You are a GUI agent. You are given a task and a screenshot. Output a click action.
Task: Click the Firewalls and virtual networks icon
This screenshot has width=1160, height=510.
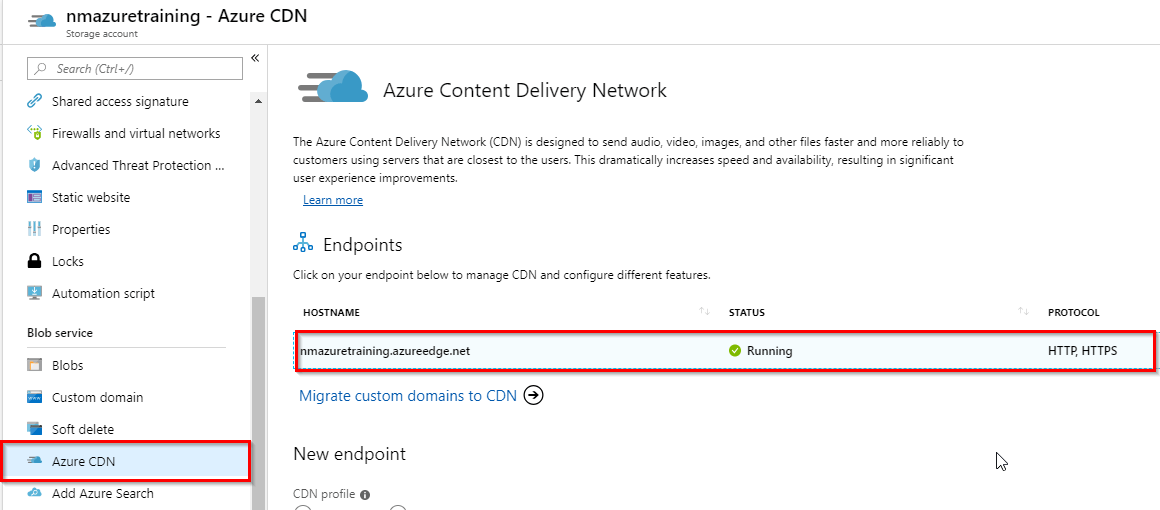(x=35, y=134)
